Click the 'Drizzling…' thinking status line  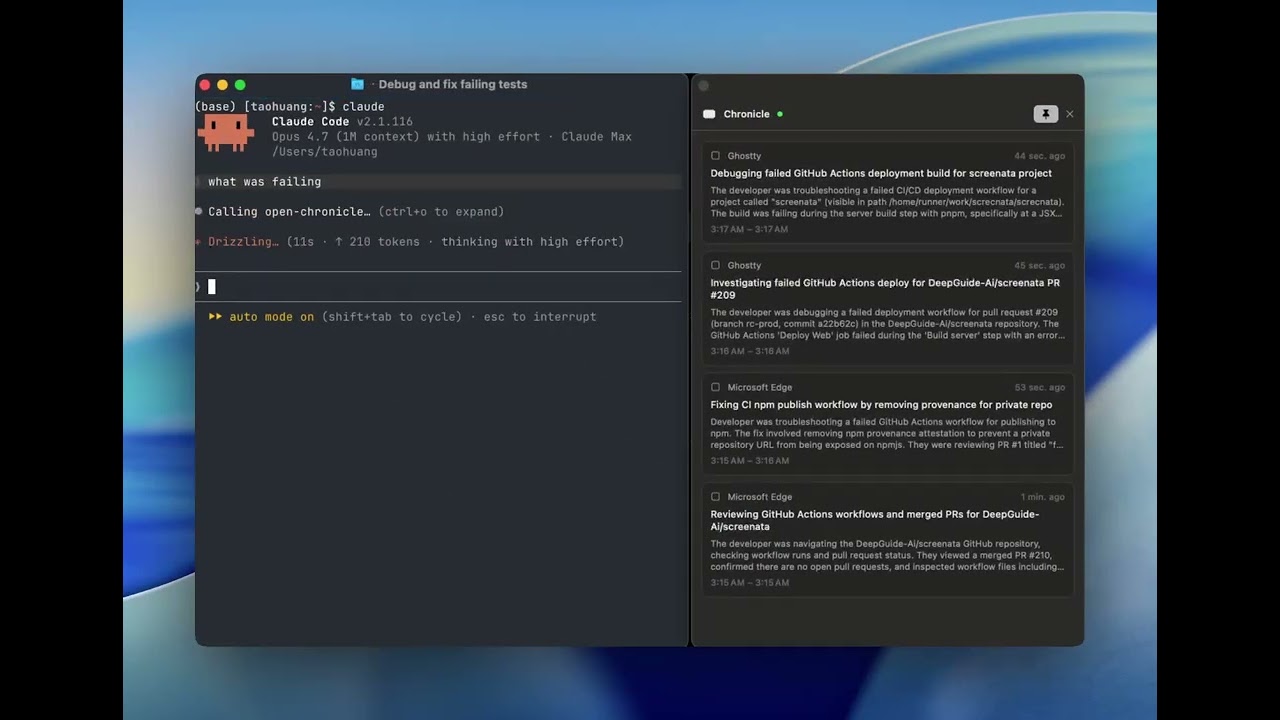point(410,242)
